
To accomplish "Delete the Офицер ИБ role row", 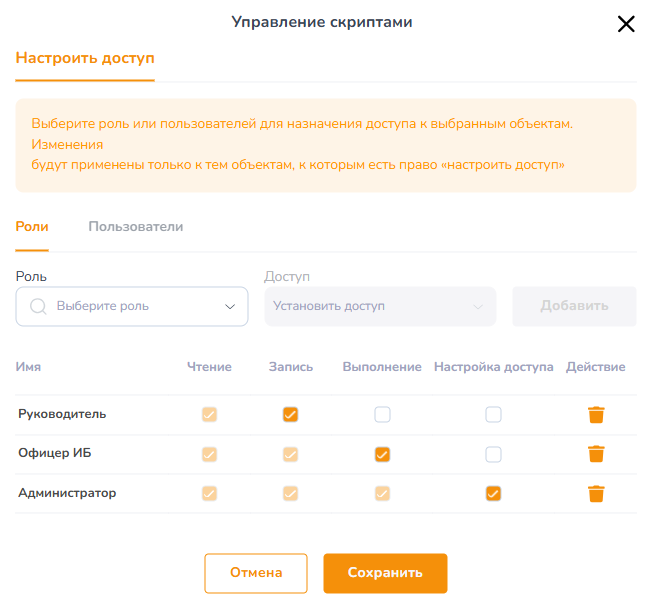I will coord(596,454).
